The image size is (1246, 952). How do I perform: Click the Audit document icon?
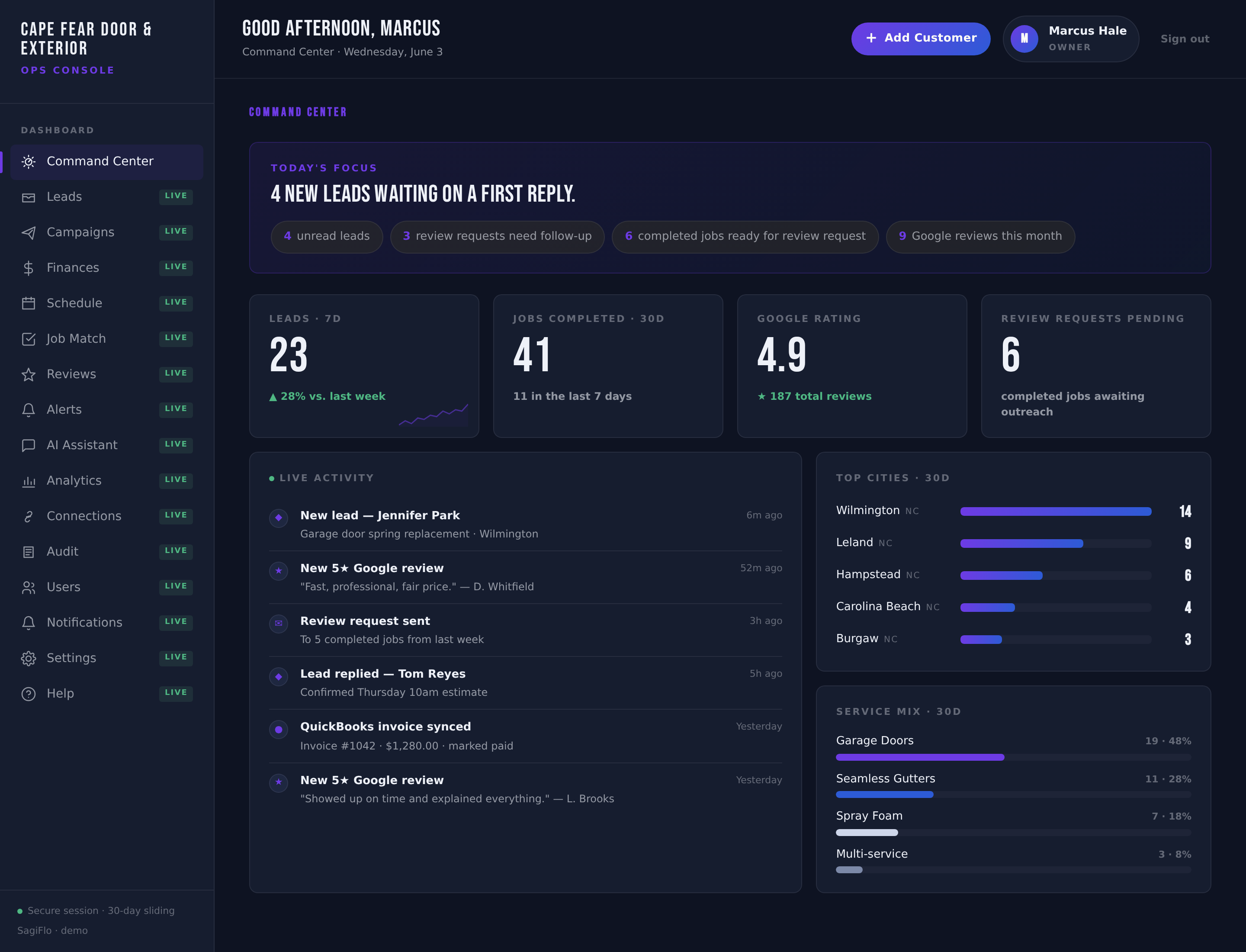tap(28, 552)
